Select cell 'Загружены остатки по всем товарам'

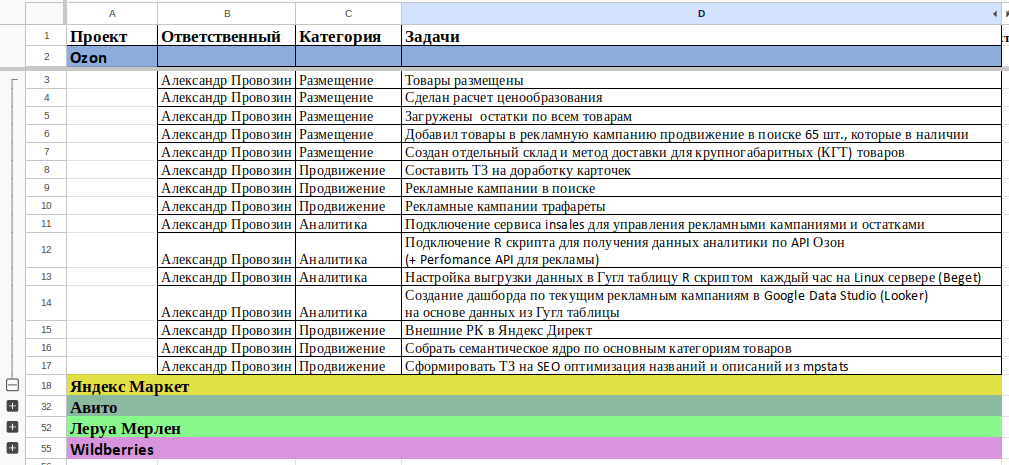(x=701, y=116)
